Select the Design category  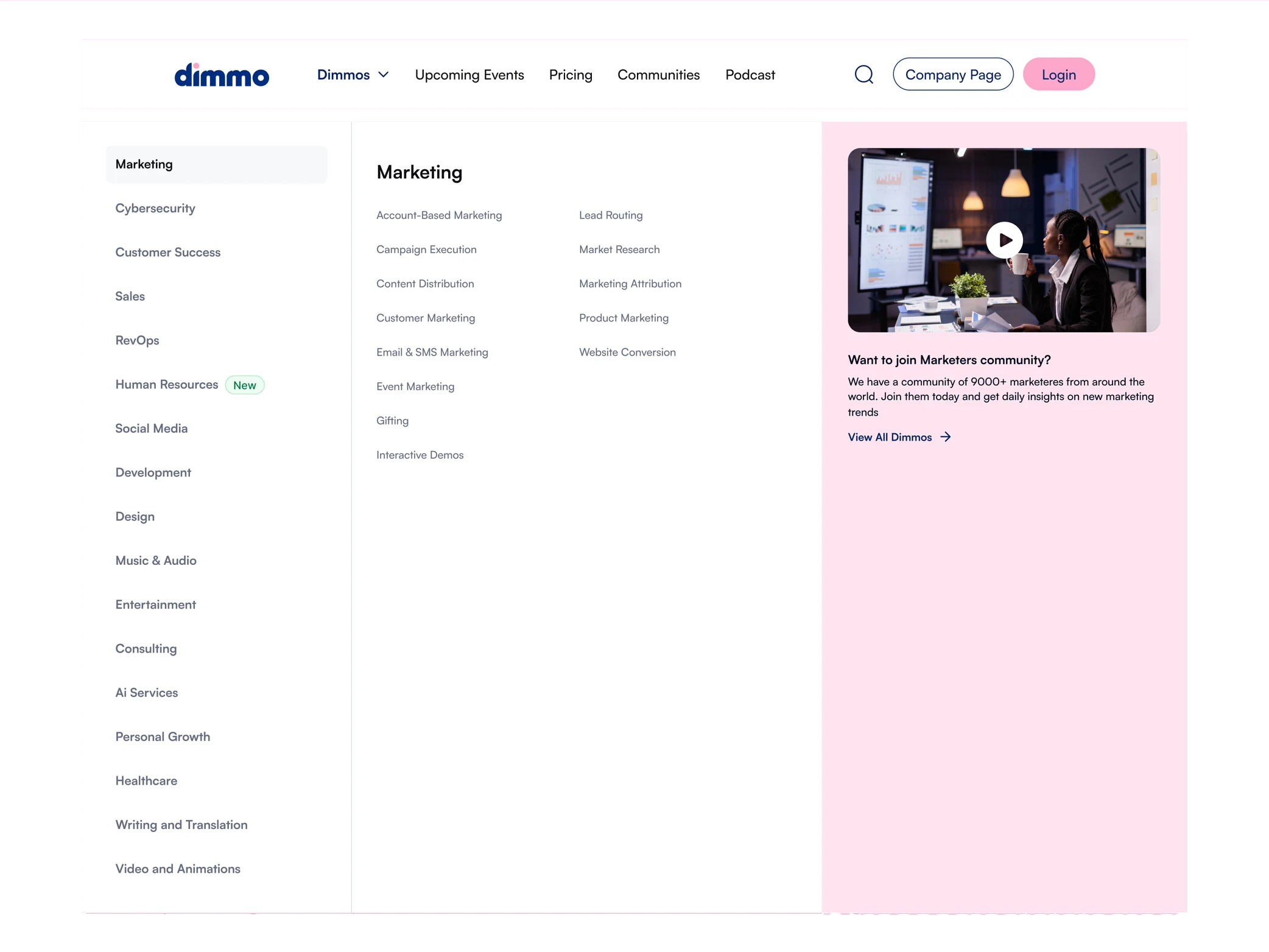[135, 517]
